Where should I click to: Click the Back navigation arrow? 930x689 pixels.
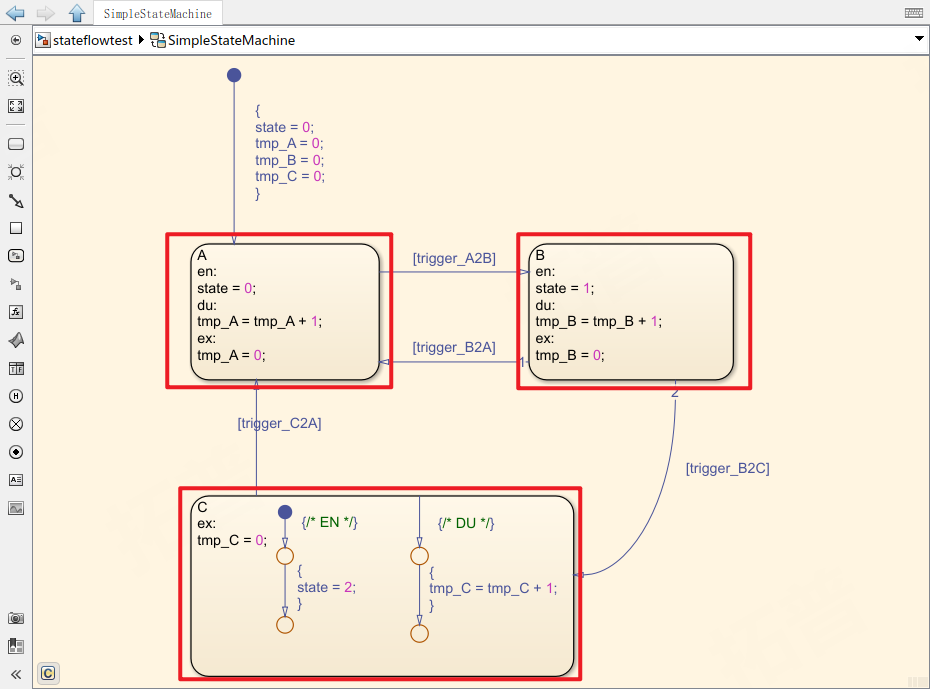coord(15,13)
